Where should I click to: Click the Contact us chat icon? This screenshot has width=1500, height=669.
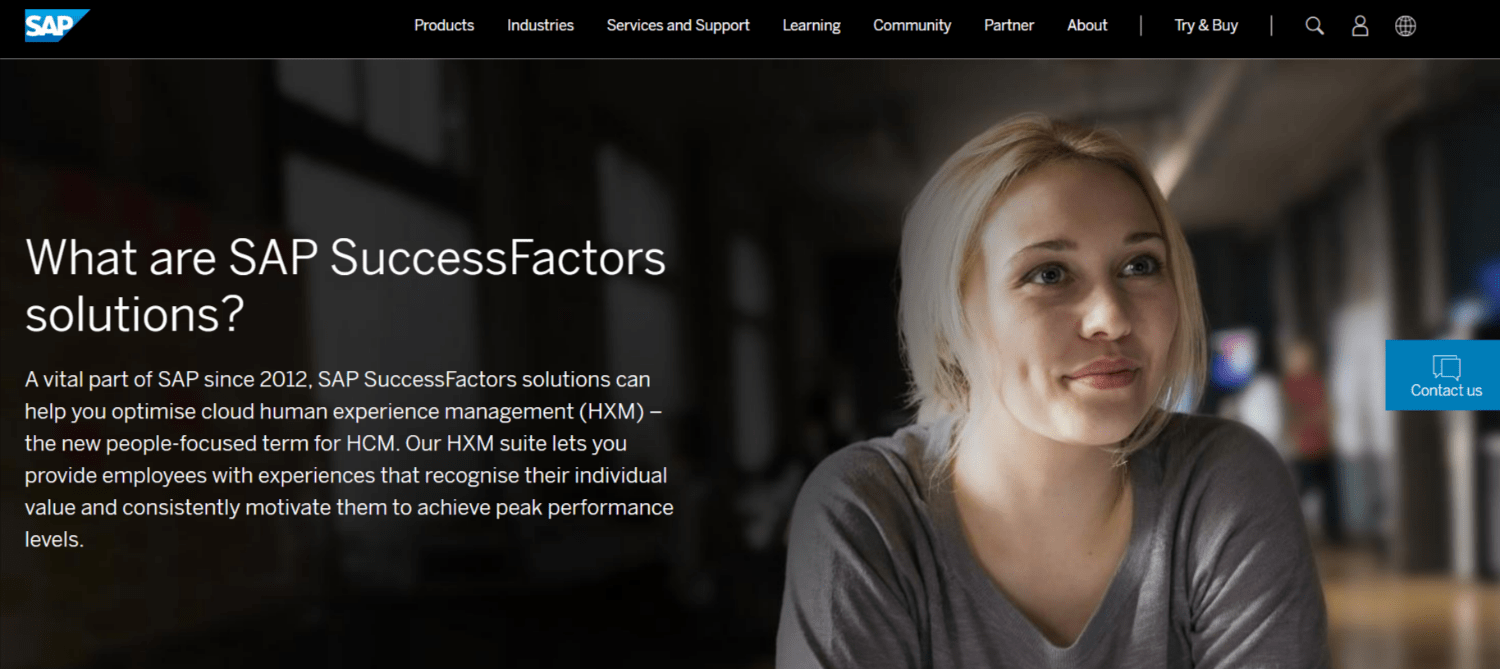pos(1446,366)
